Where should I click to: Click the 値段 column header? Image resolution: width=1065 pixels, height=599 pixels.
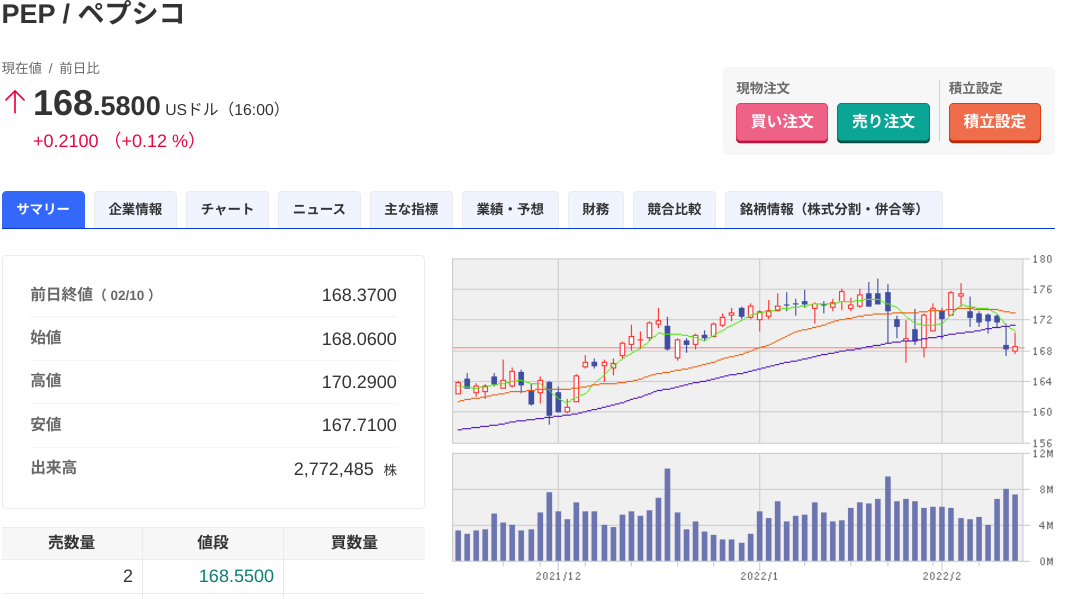(x=213, y=543)
